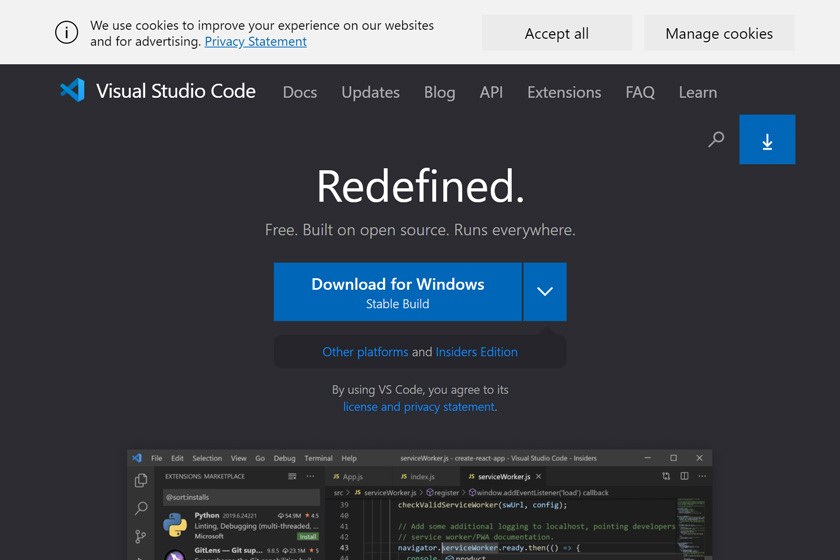Click the extensions panel filter list icon

click(292, 476)
